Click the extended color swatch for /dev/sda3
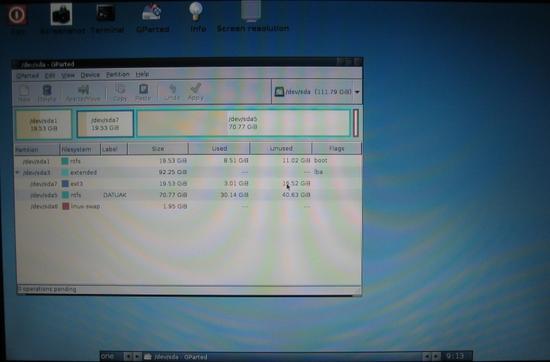This screenshot has height=362, width=550. 65,172
